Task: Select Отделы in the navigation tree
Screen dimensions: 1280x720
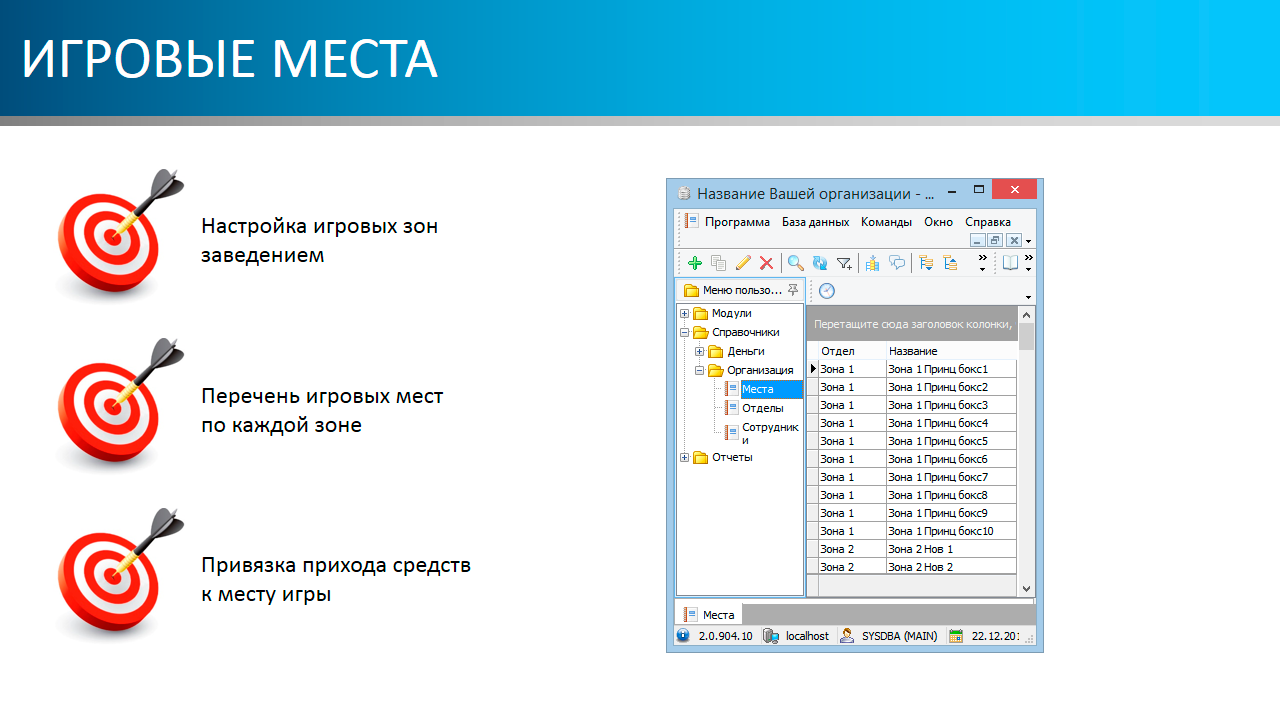Action: tap(762, 408)
